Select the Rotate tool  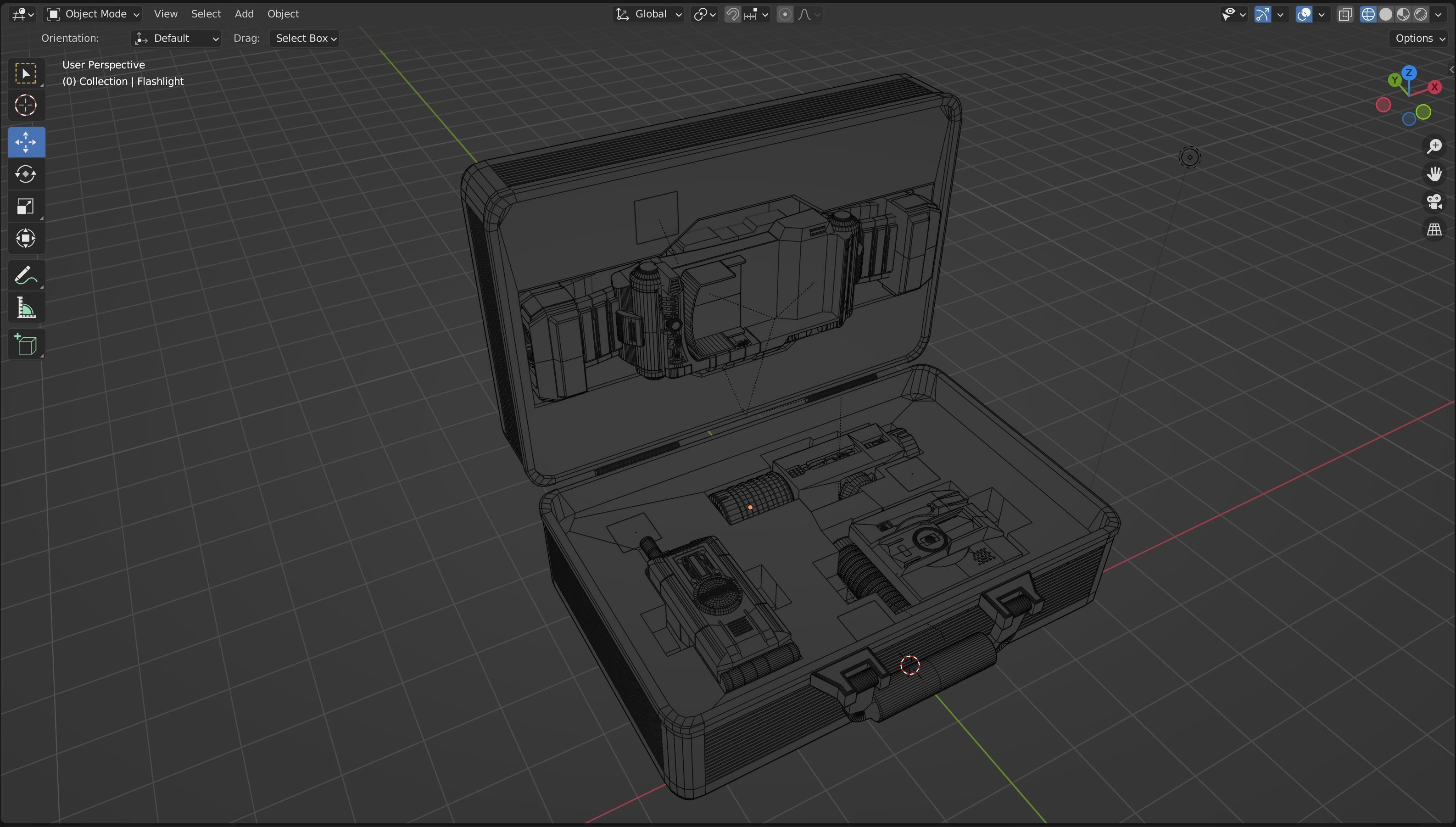coord(26,174)
